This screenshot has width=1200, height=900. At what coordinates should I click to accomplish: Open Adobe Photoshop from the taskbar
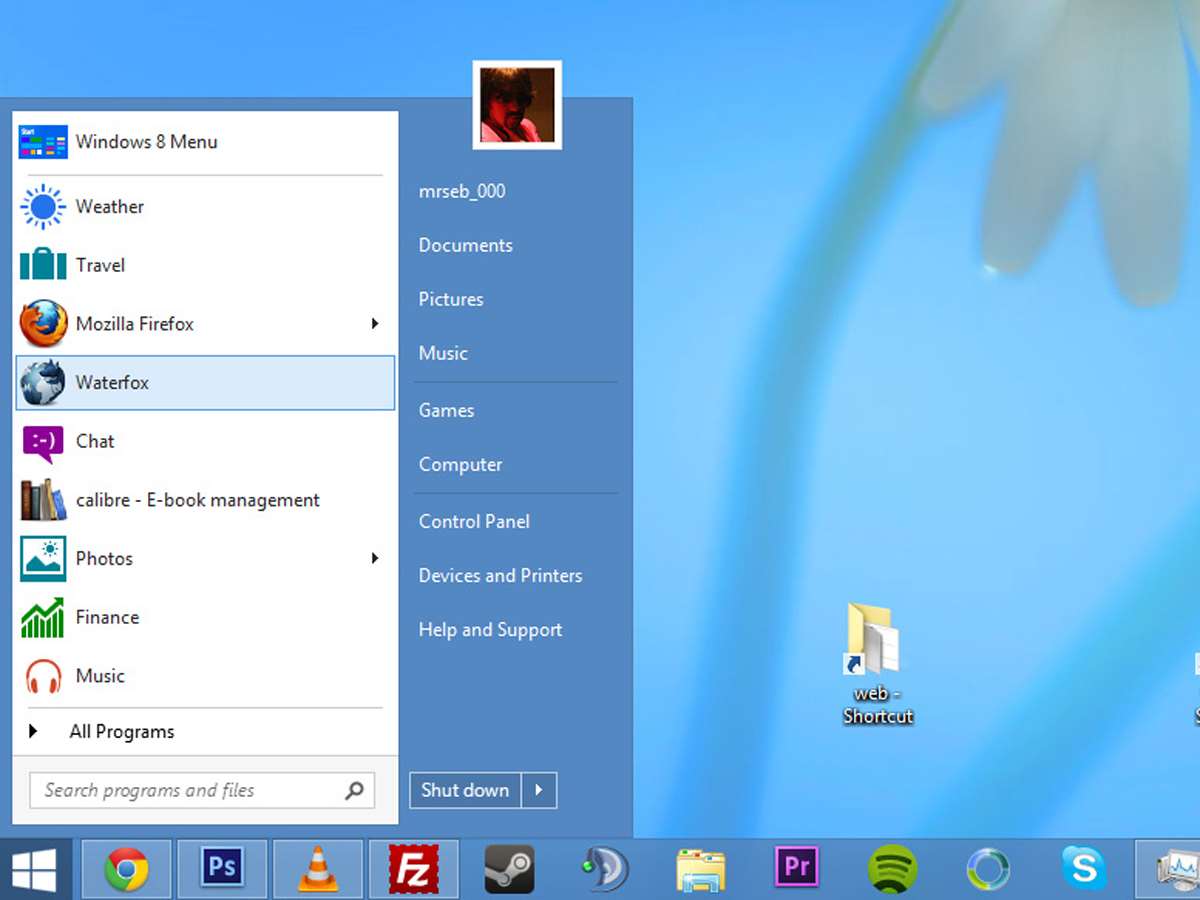pyautogui.click(x=222, y=868)
